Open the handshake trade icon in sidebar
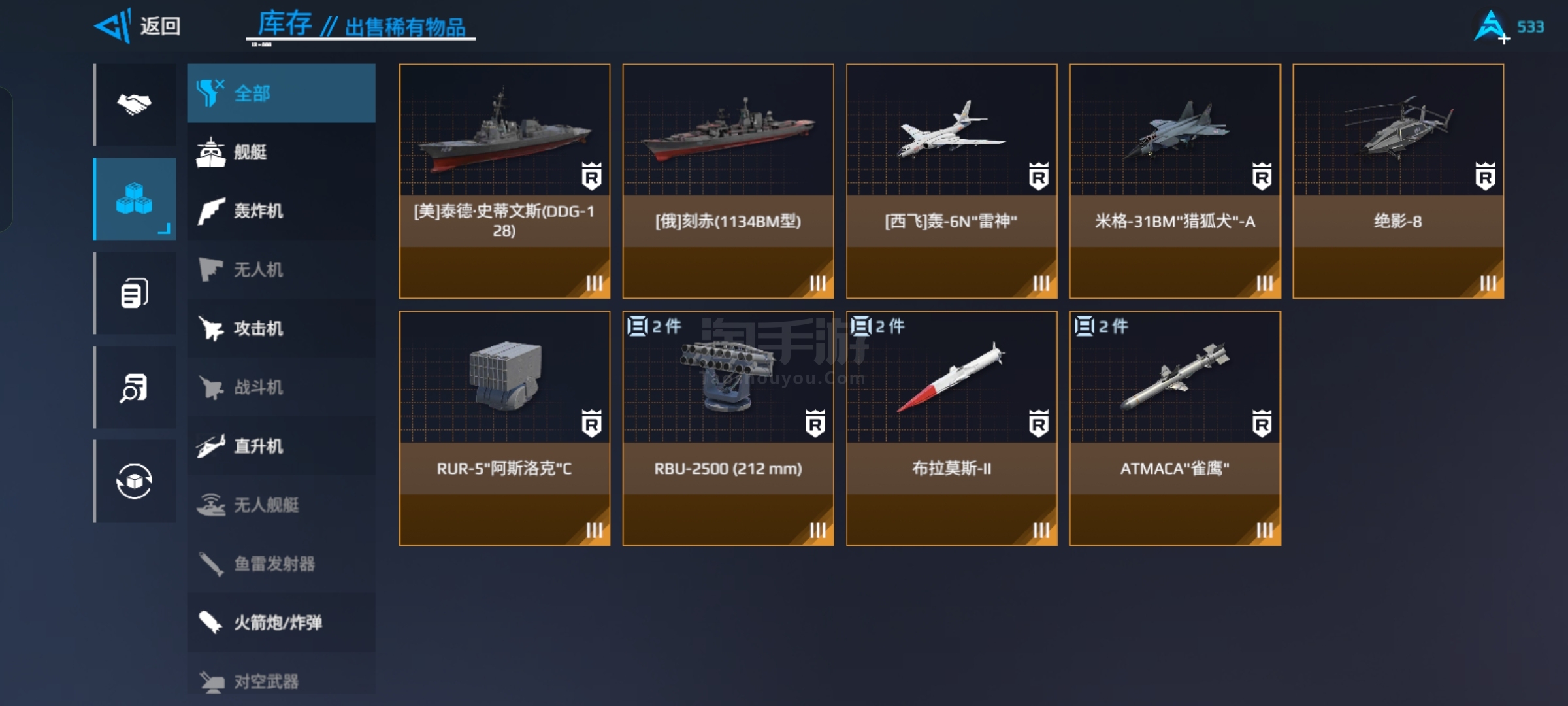The image size is (1568, 706). 135,105
